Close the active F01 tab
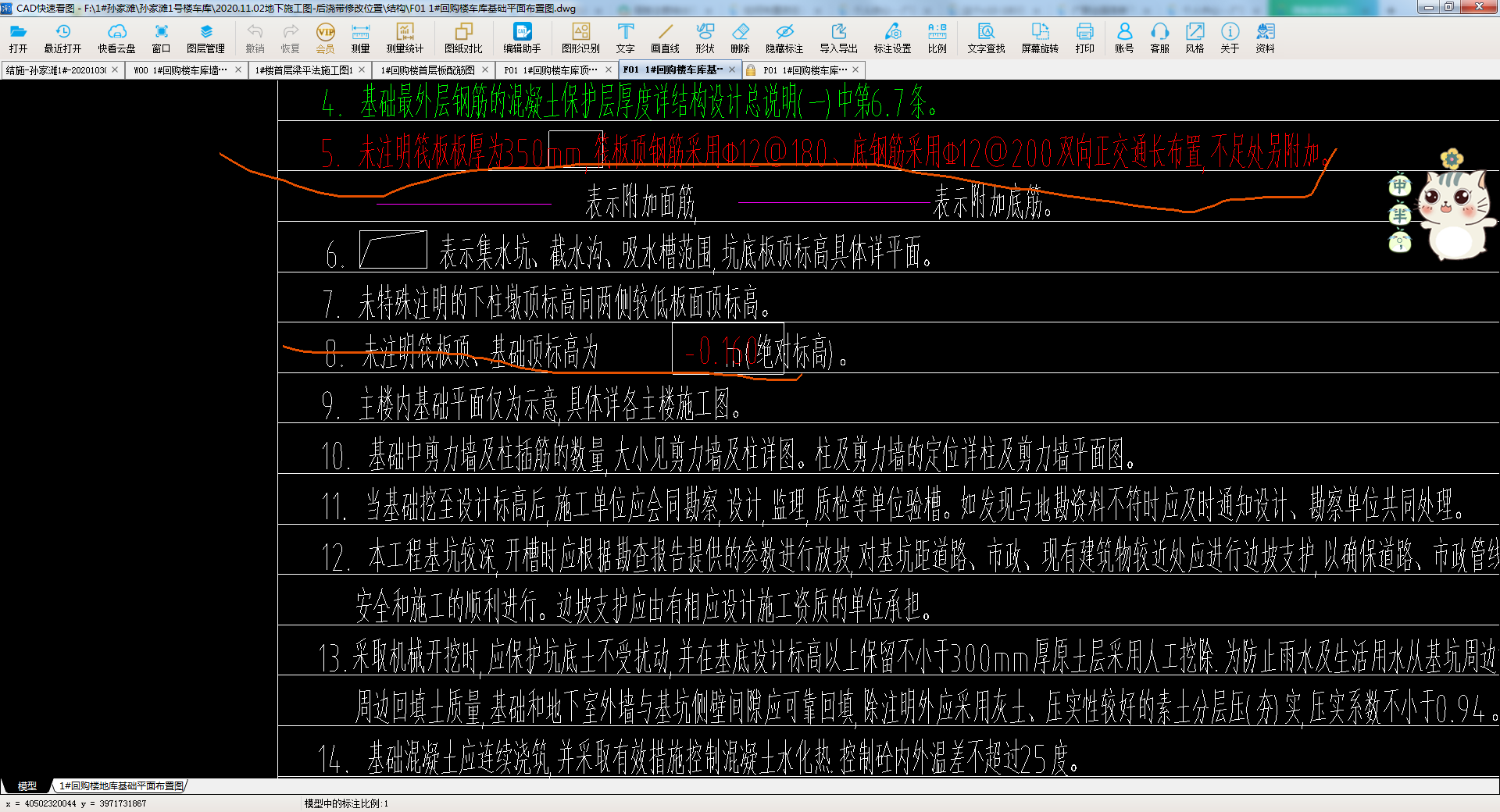The height and width of the screenshot is (812, 1500). point(732,69)
